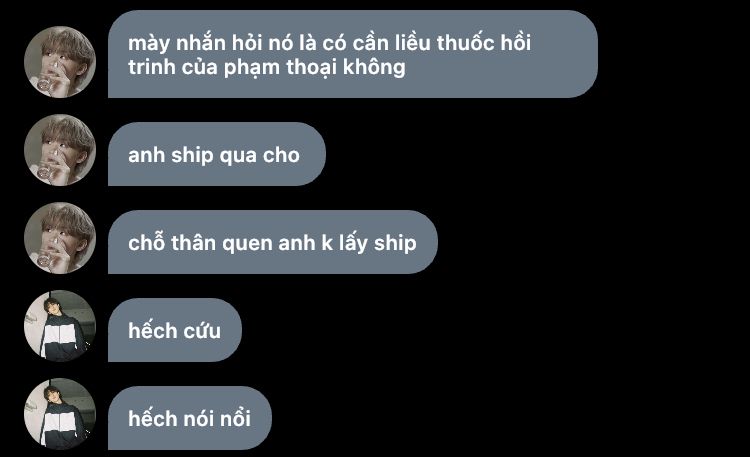Open profile picture next to 'hếch cứu'
750x457 pixels.
[x=60, y=326]
